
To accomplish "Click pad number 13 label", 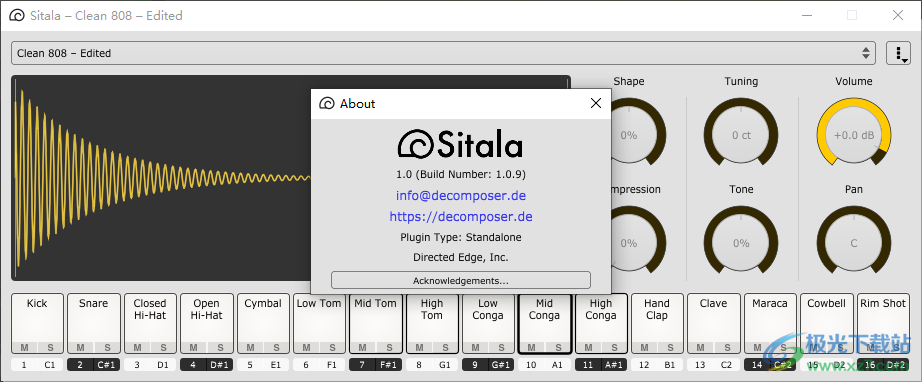I will click(x=700, y=365).
